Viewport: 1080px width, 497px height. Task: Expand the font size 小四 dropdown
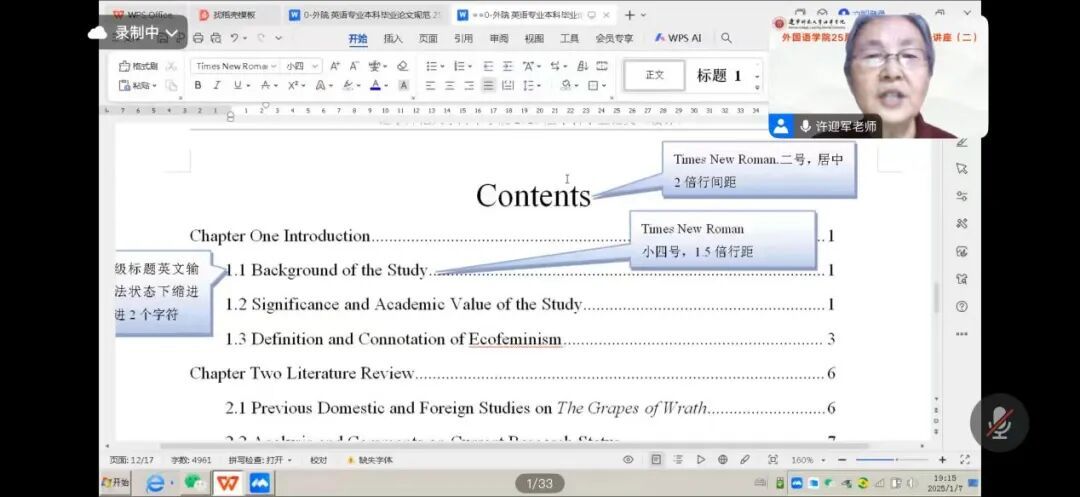(301, 66)
